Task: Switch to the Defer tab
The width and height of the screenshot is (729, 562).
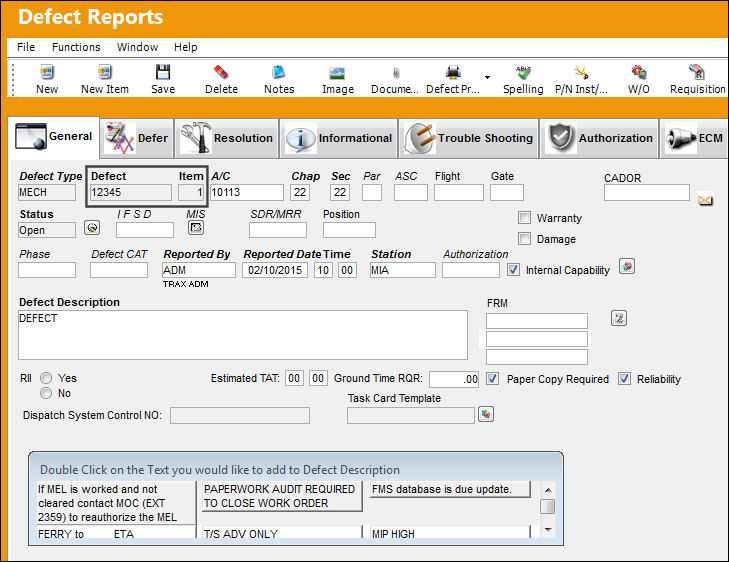Action: [x=137, y=138]
